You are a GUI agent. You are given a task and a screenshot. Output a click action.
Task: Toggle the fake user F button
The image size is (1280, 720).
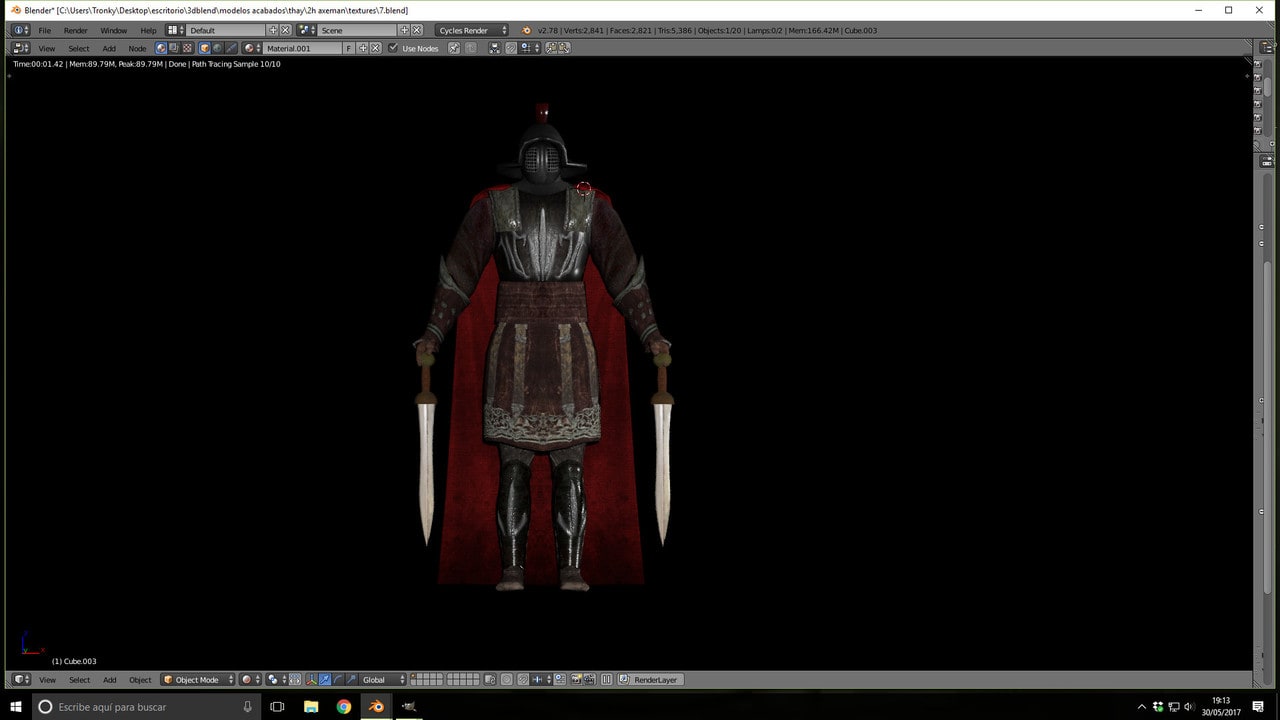(x=349, y=48)
